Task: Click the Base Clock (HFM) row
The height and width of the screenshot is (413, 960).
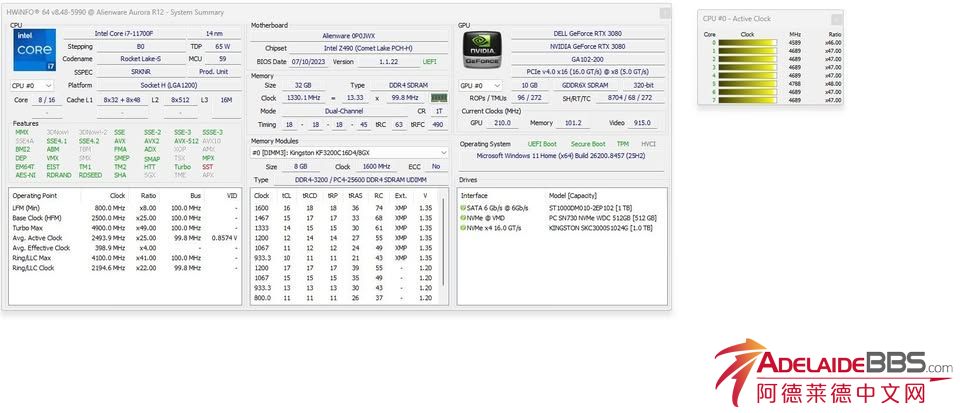Action: tap(125, 218)
